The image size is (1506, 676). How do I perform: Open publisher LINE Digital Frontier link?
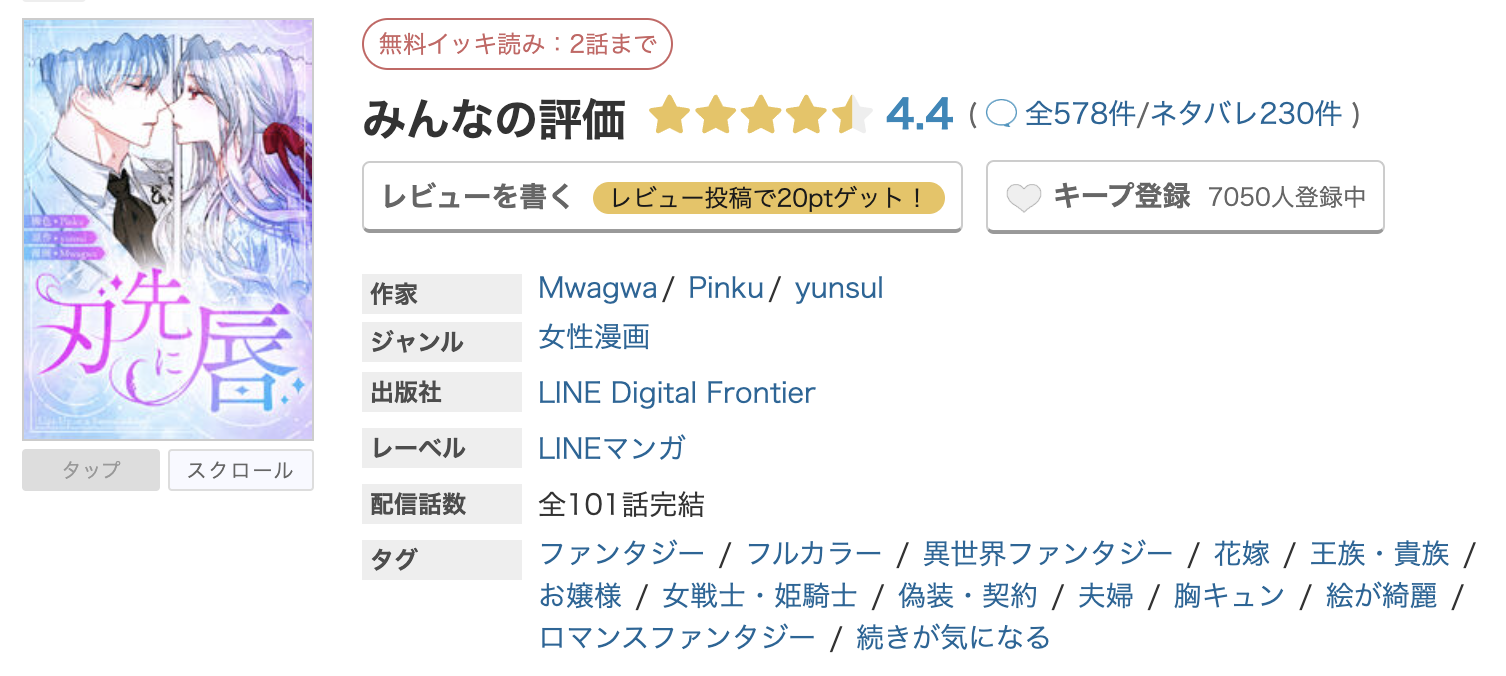click(677, 393)
